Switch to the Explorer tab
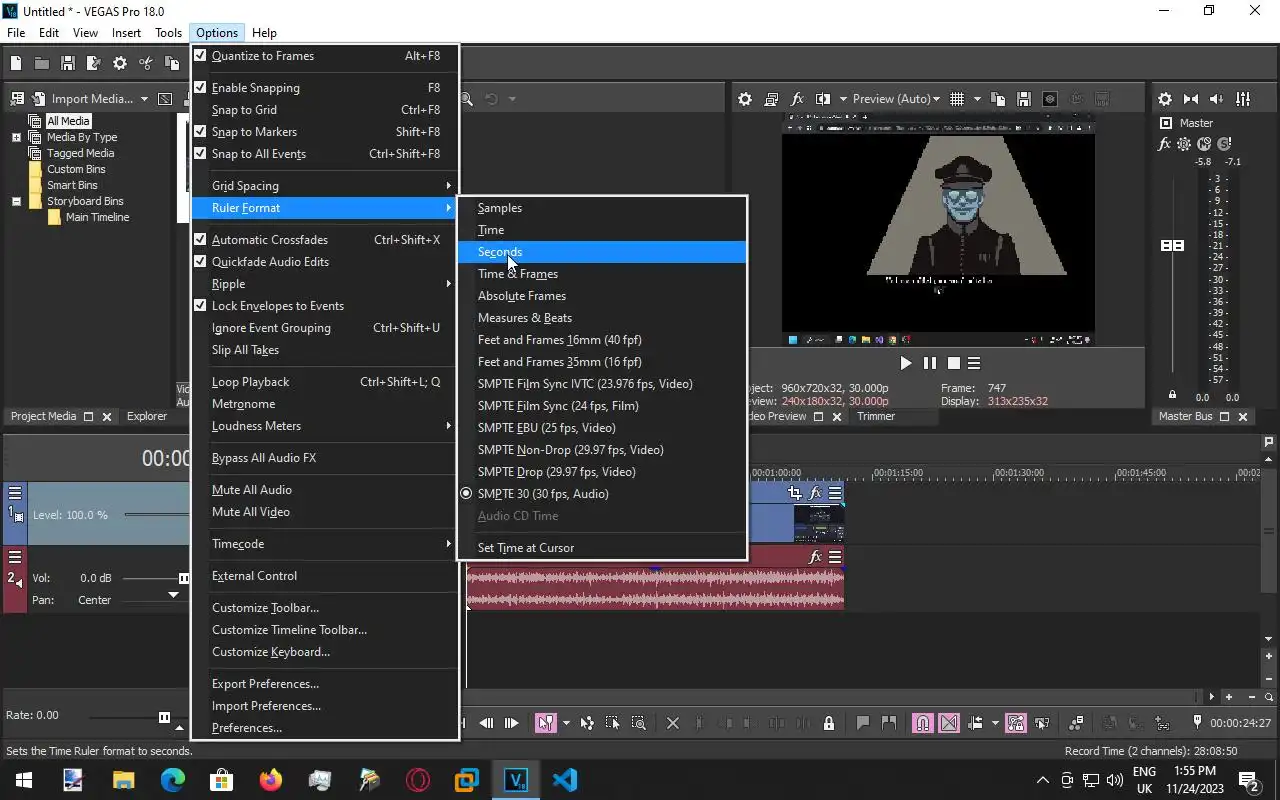The height and width of the screenshot is (800, 1280). pyautogui.click(x=147, y=416)
